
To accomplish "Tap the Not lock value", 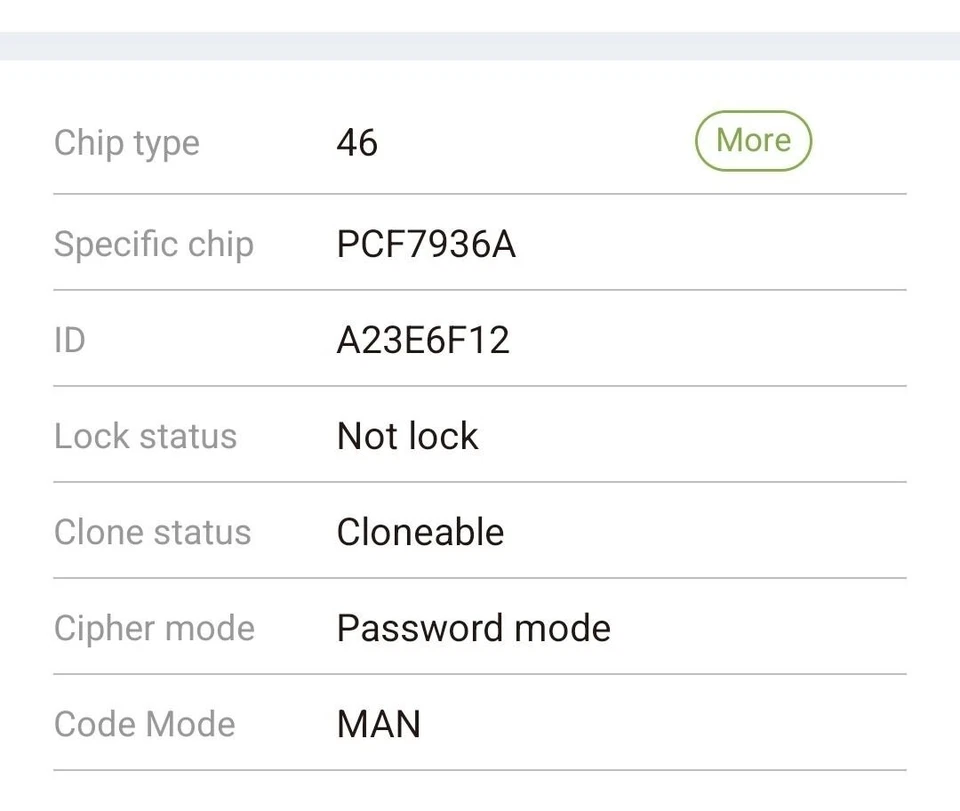I will (x=408, y=436).
